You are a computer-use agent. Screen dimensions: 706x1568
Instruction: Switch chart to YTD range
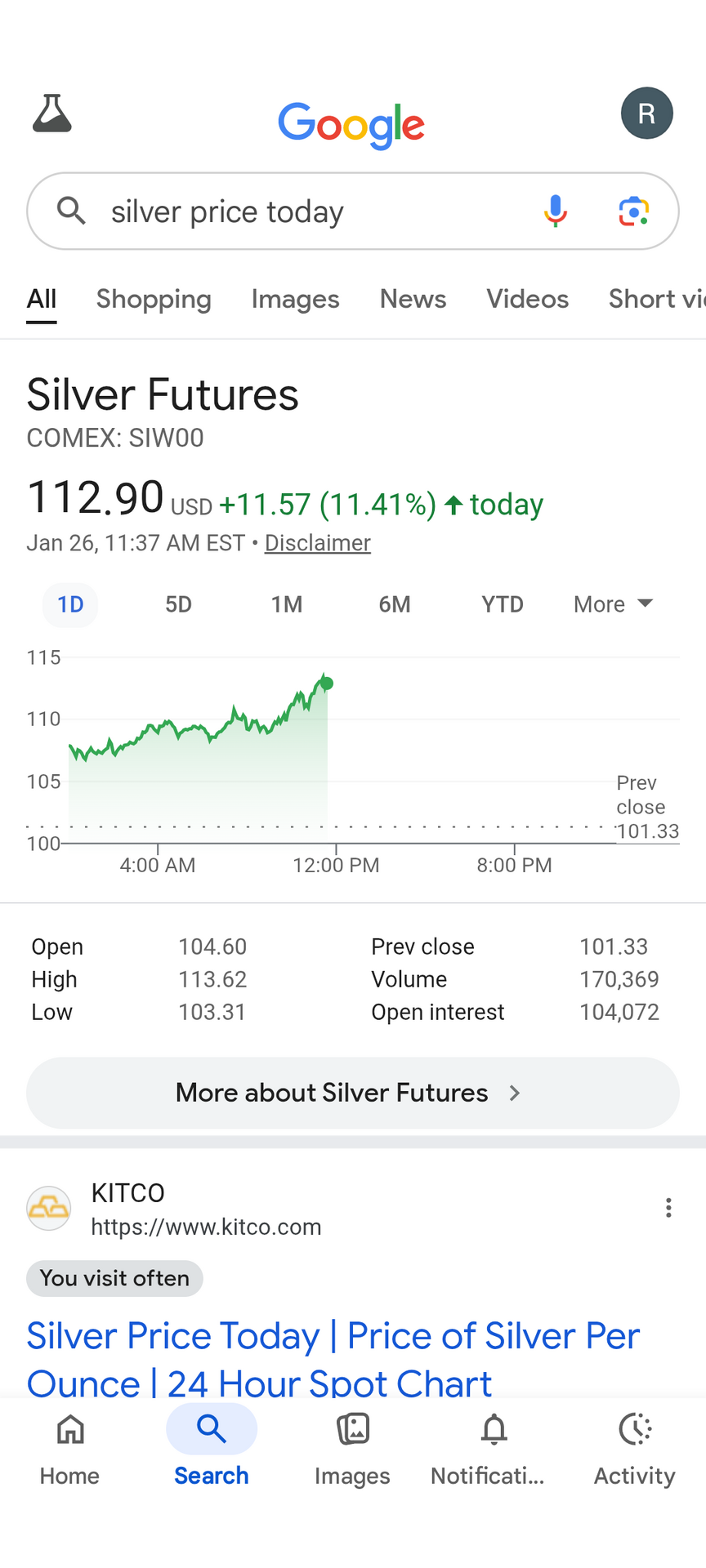click(502, 604)
